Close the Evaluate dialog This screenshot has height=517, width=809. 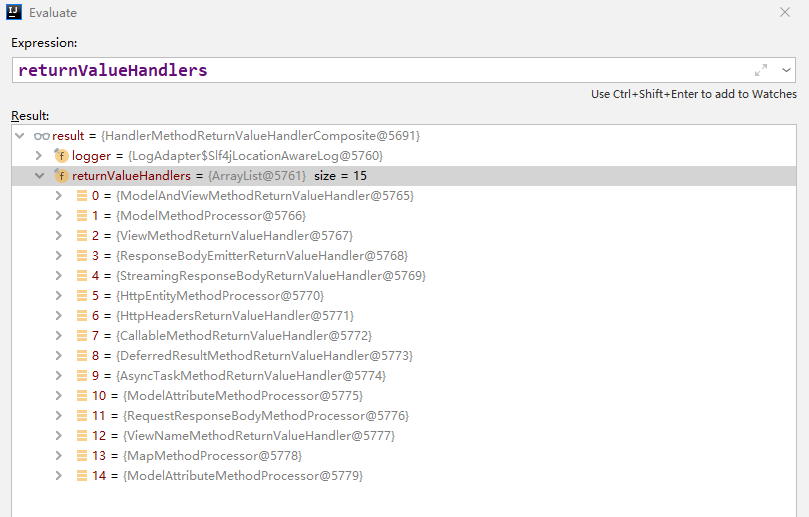click(785, 12)
